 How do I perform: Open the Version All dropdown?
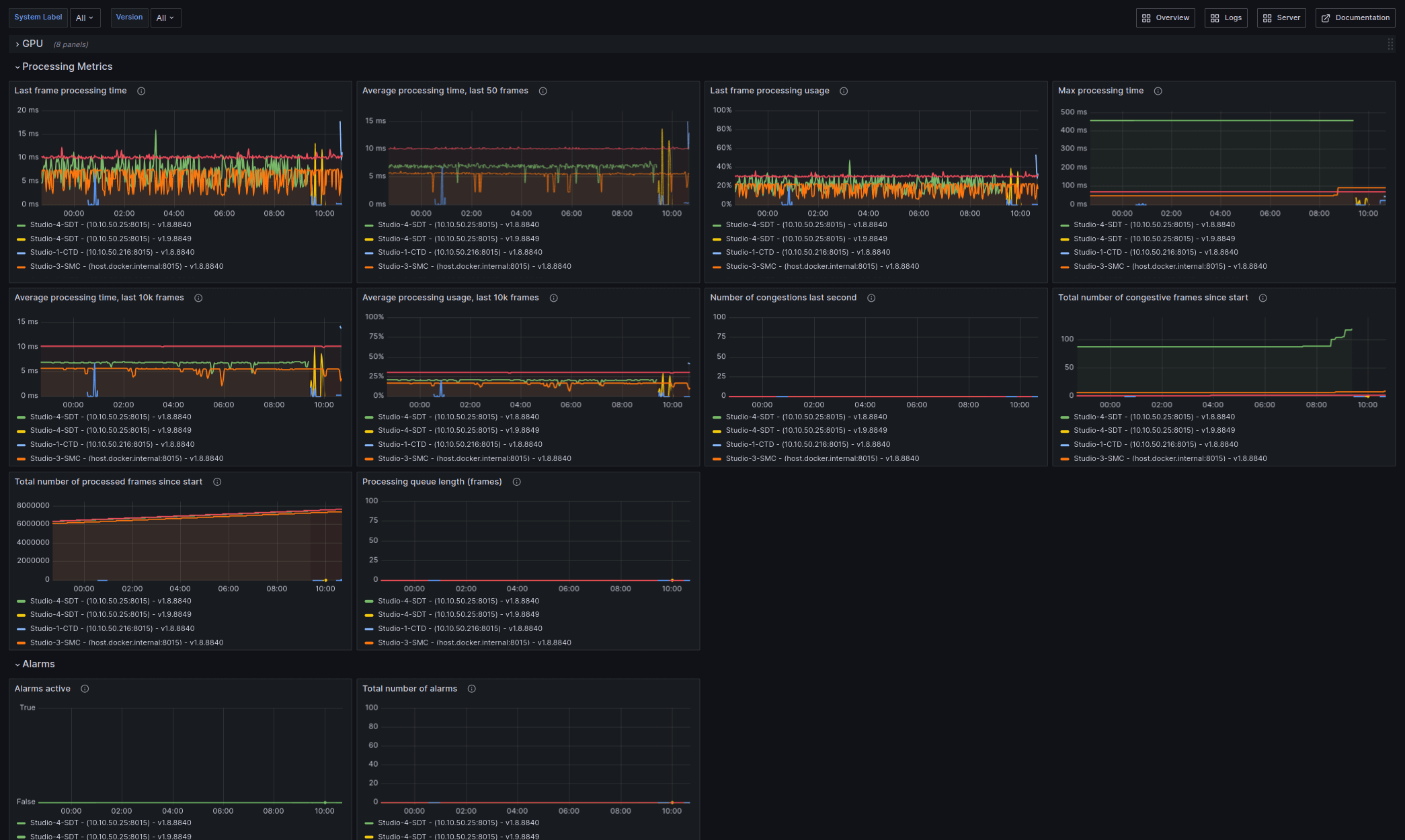point(165,18)
